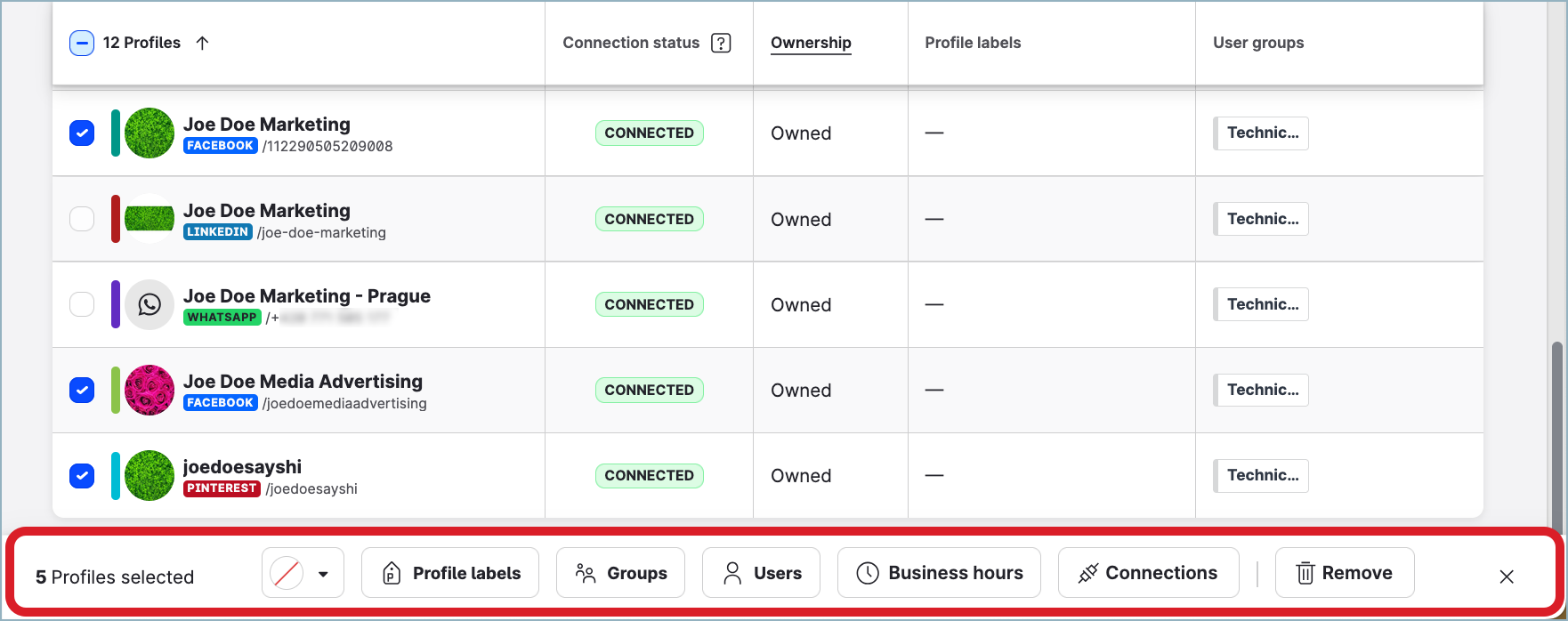Open Business hours bulk action
Screen dimensions: 1568x621
[x=939, y=573]
